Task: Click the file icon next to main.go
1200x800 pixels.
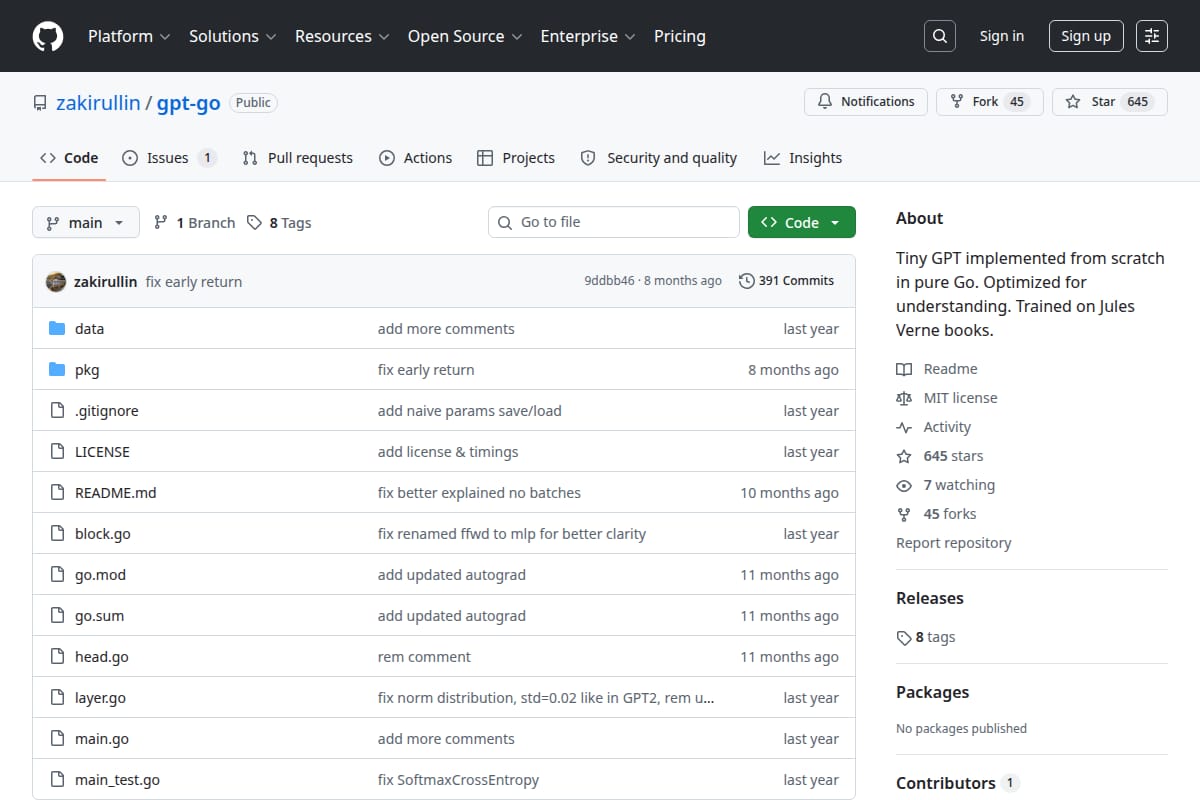Action: pyautogui.click(x=57, y=739)
